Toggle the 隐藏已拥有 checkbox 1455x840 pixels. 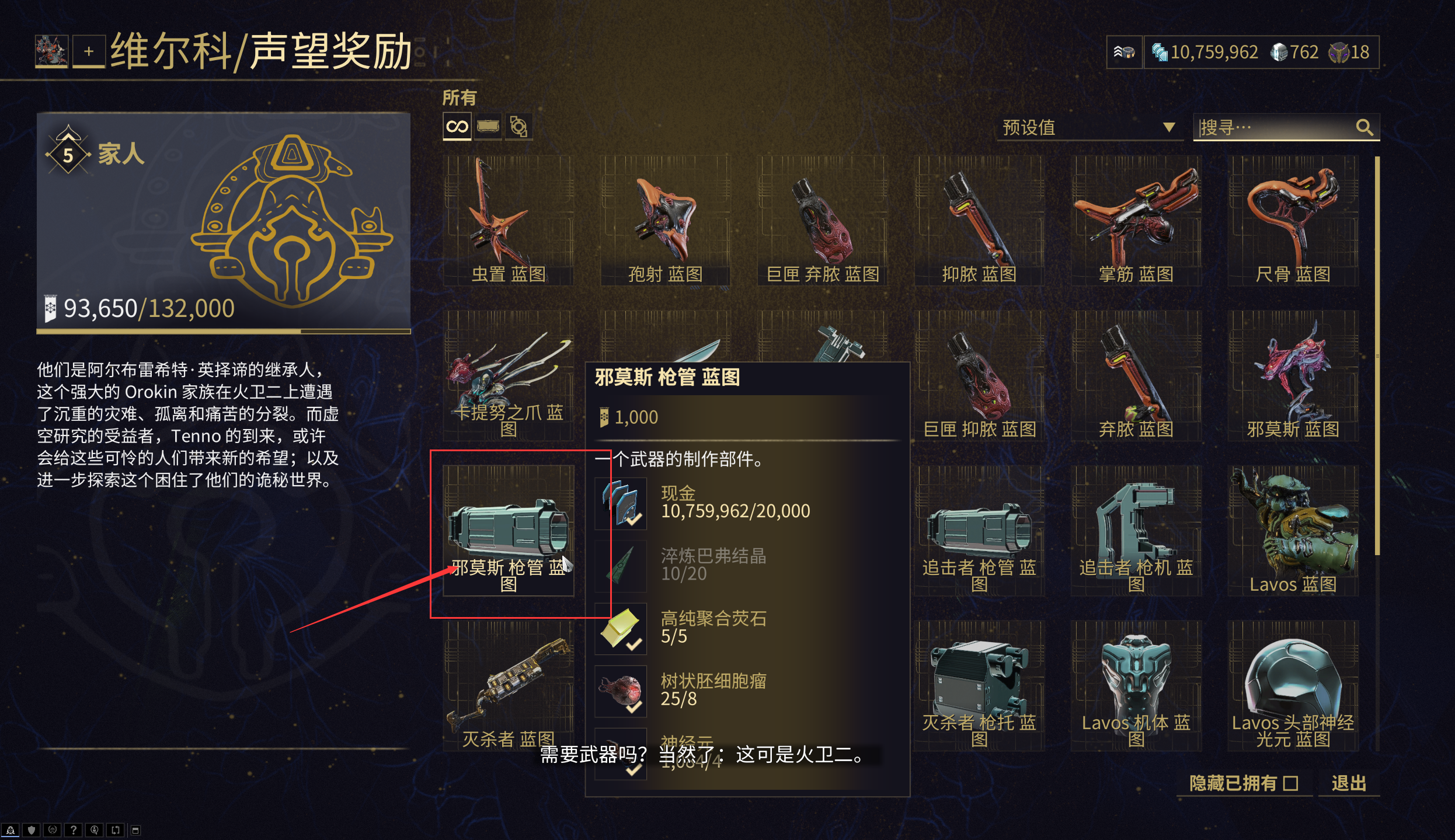pyautogui.click(x=1291, y=783)
